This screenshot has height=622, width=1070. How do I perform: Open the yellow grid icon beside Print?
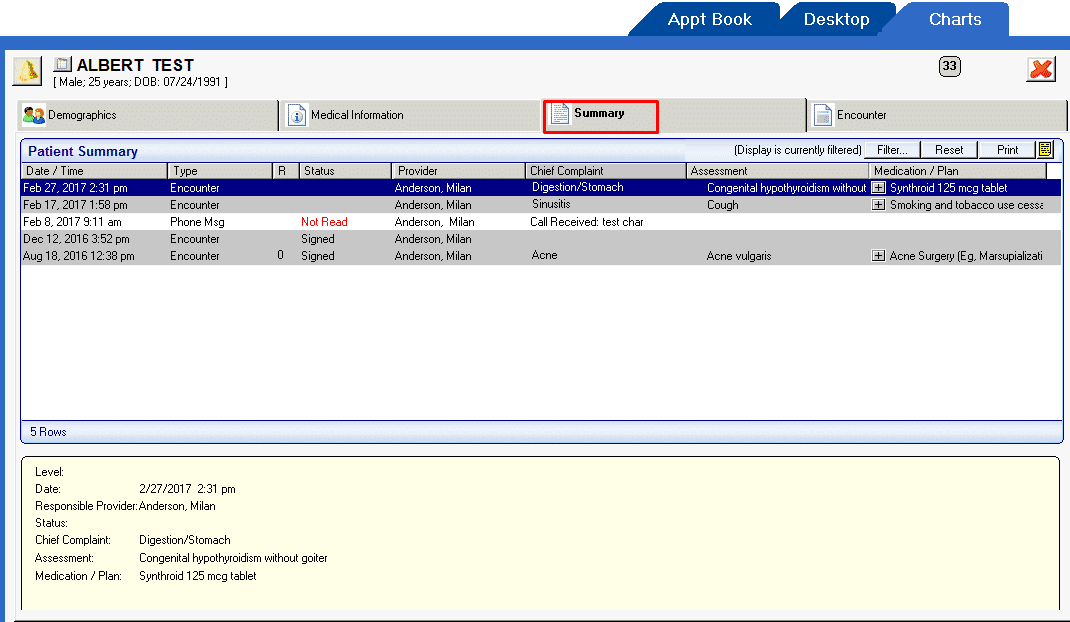[x=1045, y=148]
